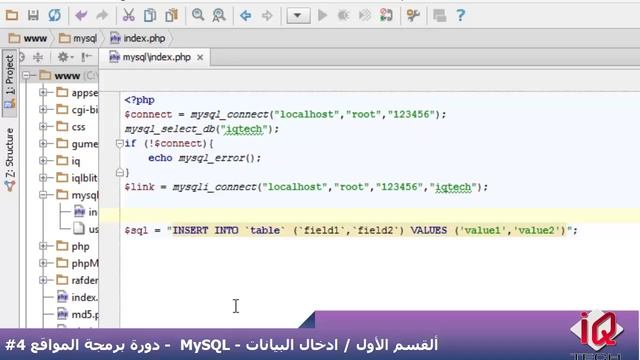The width and height of the screenshot is (640, 360).
Task: Open project panel gear settings
Action: [65, 57]
